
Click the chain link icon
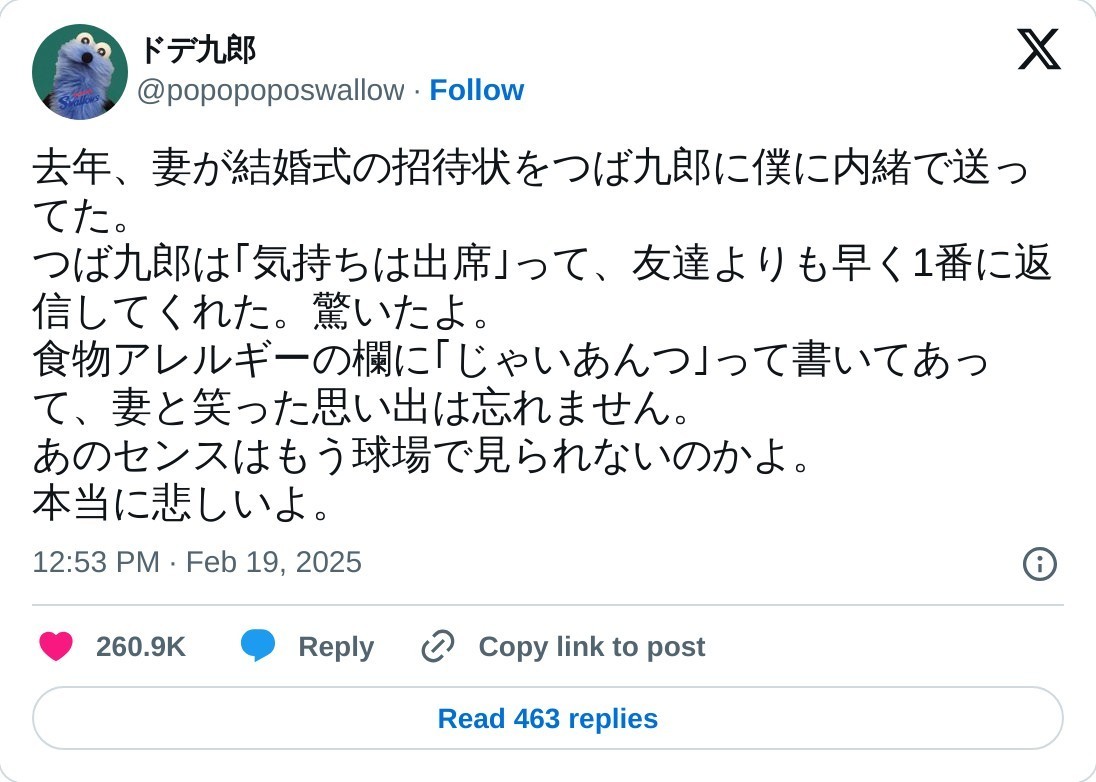[438, 647]
